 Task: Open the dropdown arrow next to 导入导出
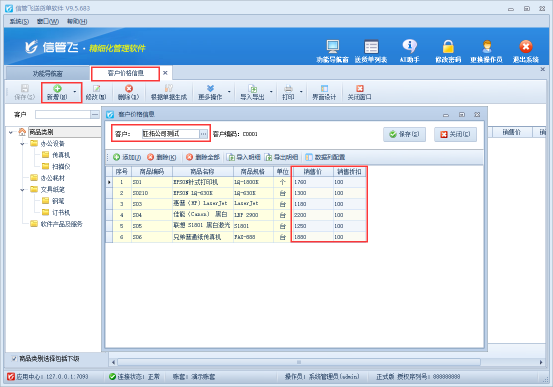pyautogui.click(x=271, y=92)
